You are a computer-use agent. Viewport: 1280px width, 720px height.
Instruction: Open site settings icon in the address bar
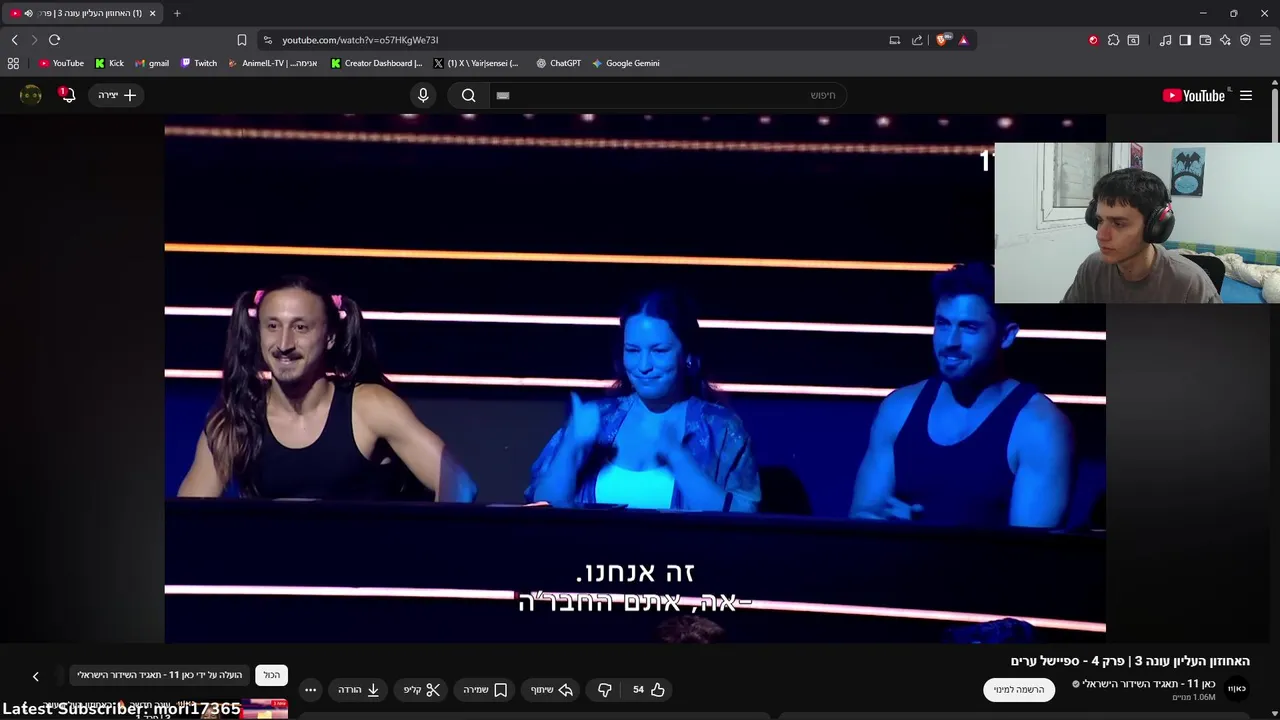point(267,40)
